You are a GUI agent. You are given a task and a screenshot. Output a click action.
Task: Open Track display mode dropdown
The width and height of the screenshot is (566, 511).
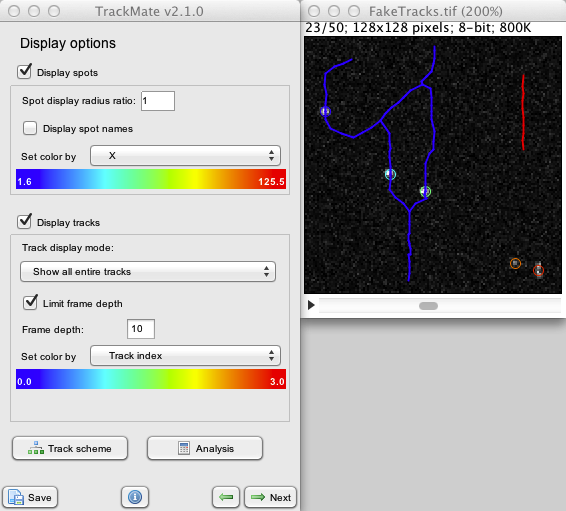[148, 271]
